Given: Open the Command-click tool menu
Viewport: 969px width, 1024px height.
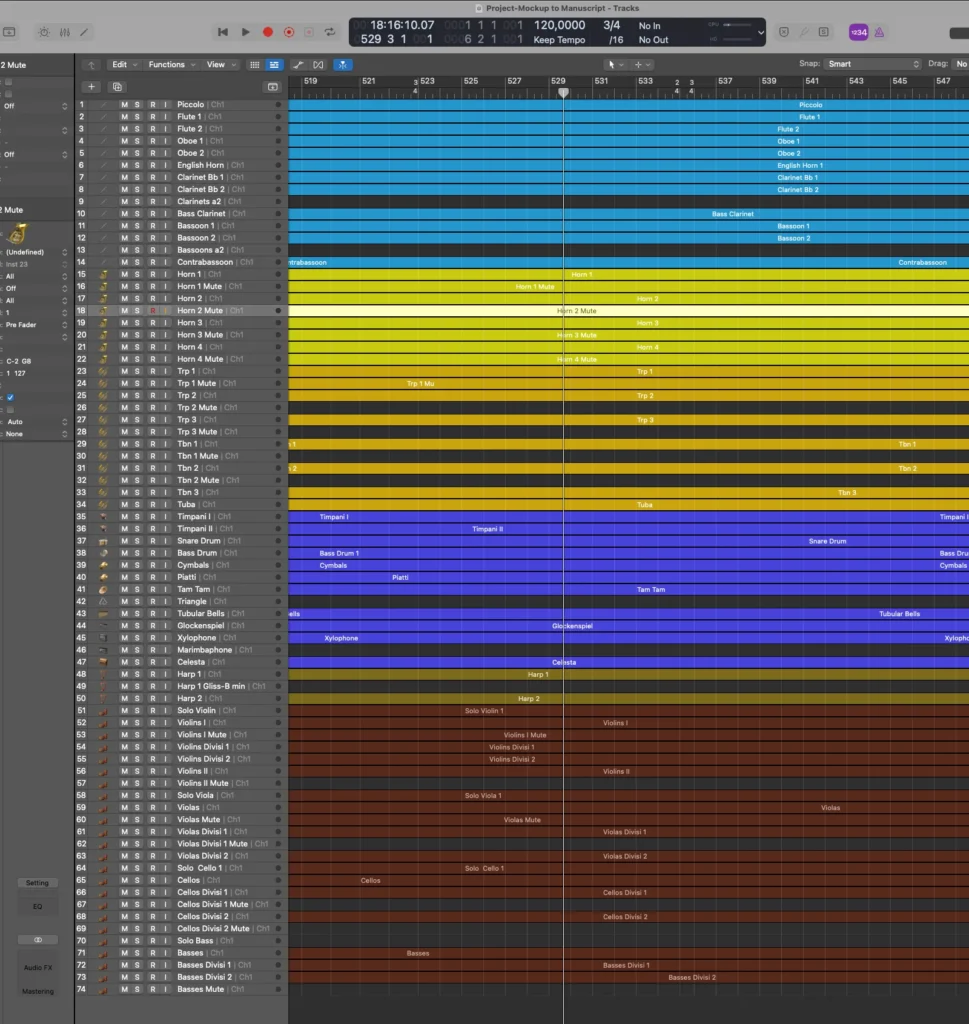Looking at the screenshot, I should (x=642, y=65).
